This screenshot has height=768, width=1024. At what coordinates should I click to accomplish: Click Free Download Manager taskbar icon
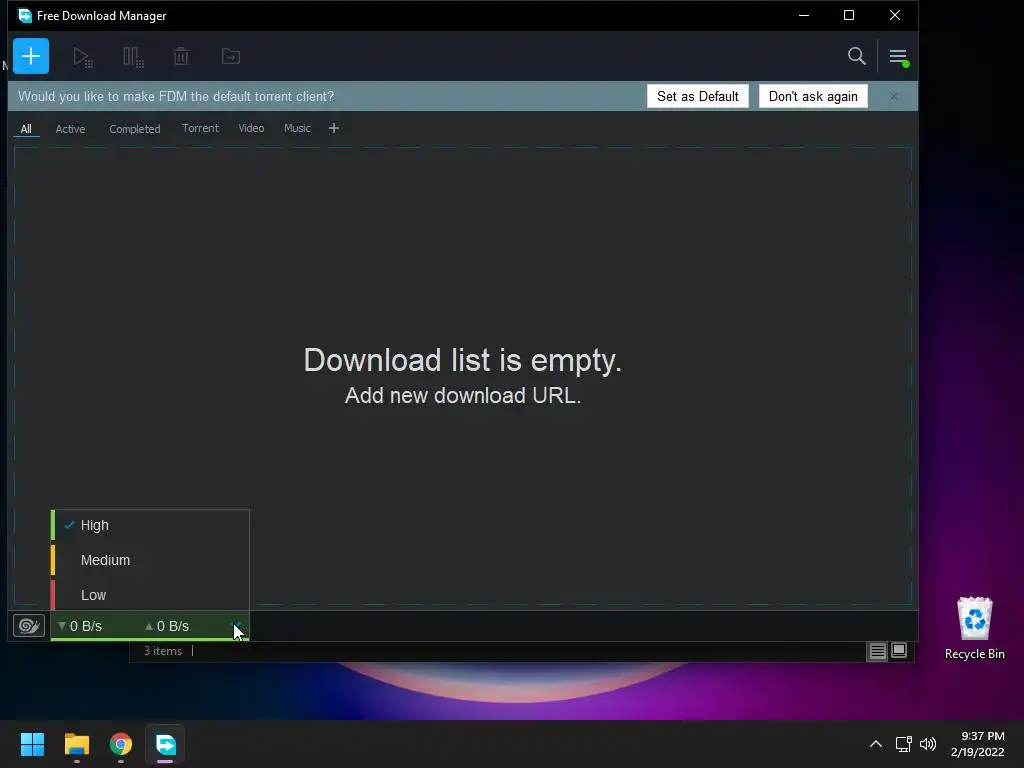[x=165, y=744]
